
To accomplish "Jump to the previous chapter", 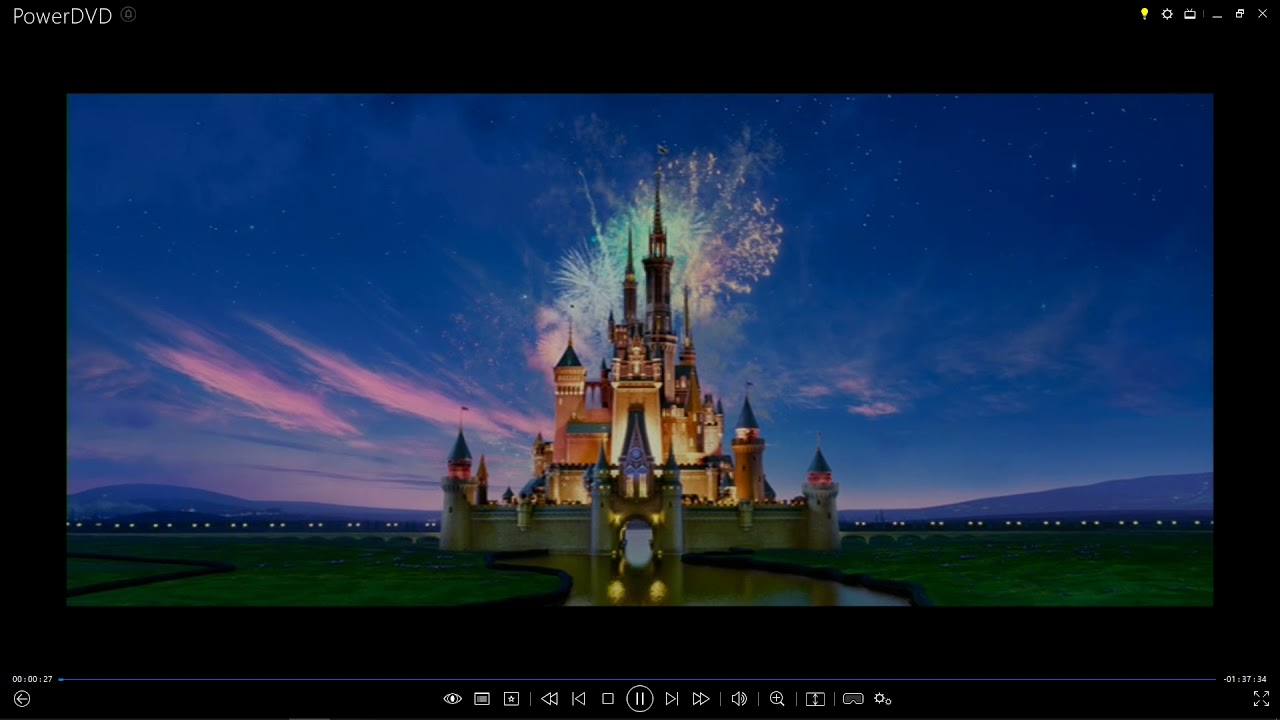I will (x=578, y=699).
